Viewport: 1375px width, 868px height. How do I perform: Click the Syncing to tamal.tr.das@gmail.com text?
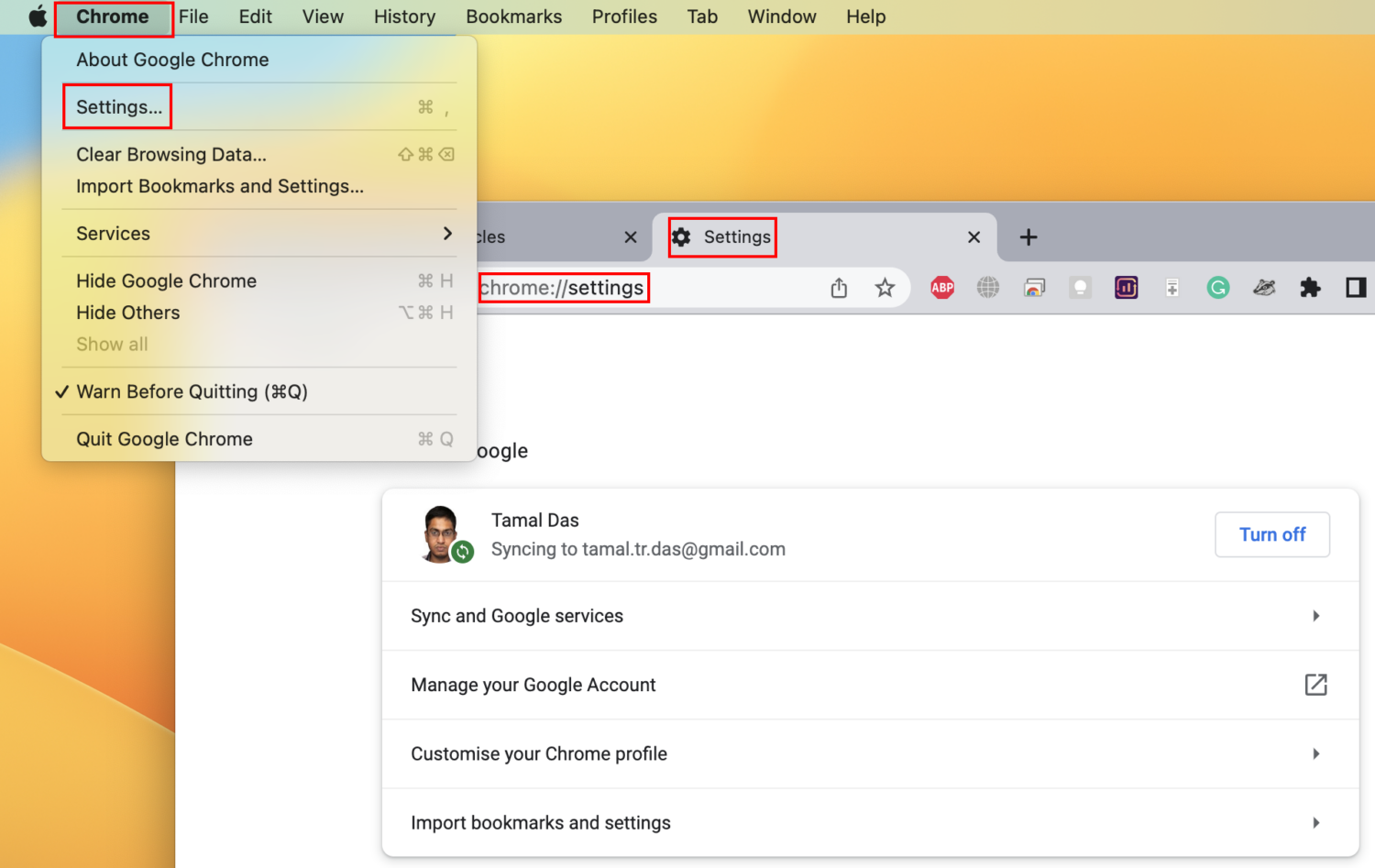638,549
